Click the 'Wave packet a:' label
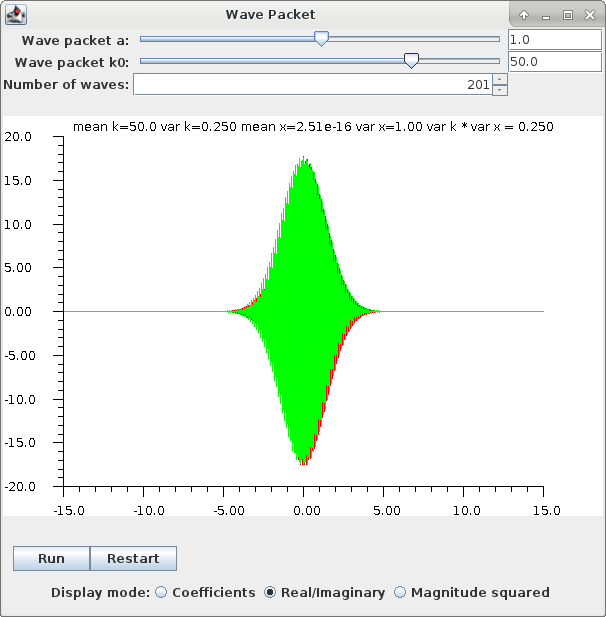The width and height of the screenshot is (606, 617). click(x=75, y=41)
